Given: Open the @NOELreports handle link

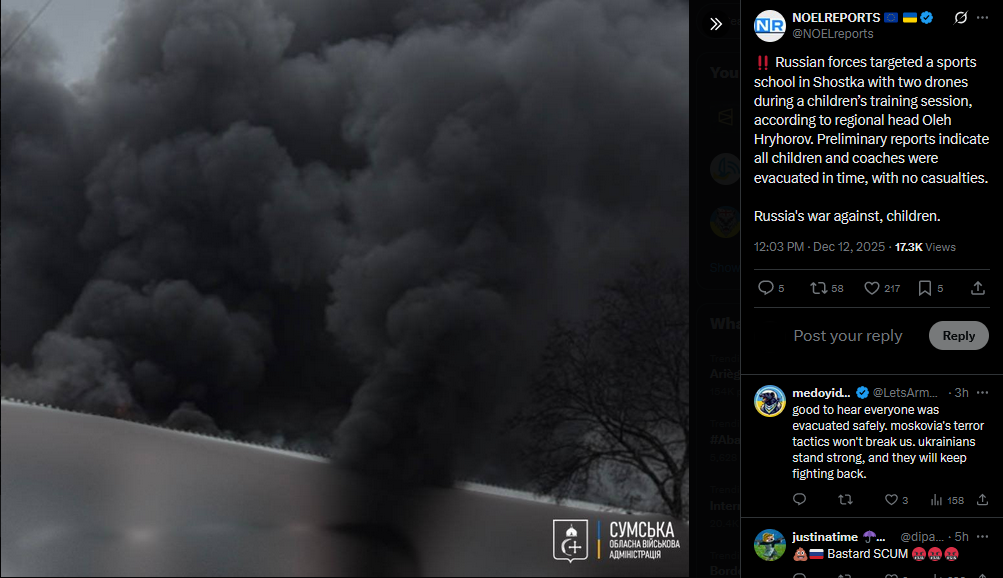Looking at the screenshot, I should tap(832, 34).
